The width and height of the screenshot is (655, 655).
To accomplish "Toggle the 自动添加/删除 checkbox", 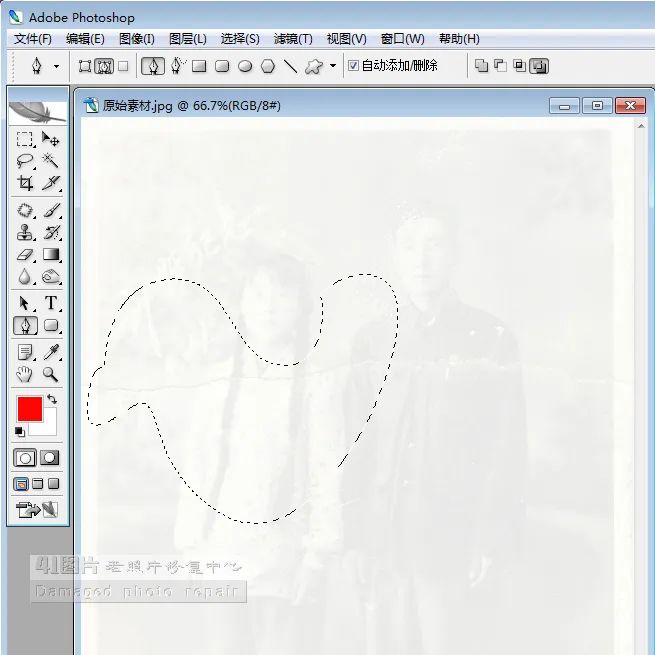I will coord(353,66).
